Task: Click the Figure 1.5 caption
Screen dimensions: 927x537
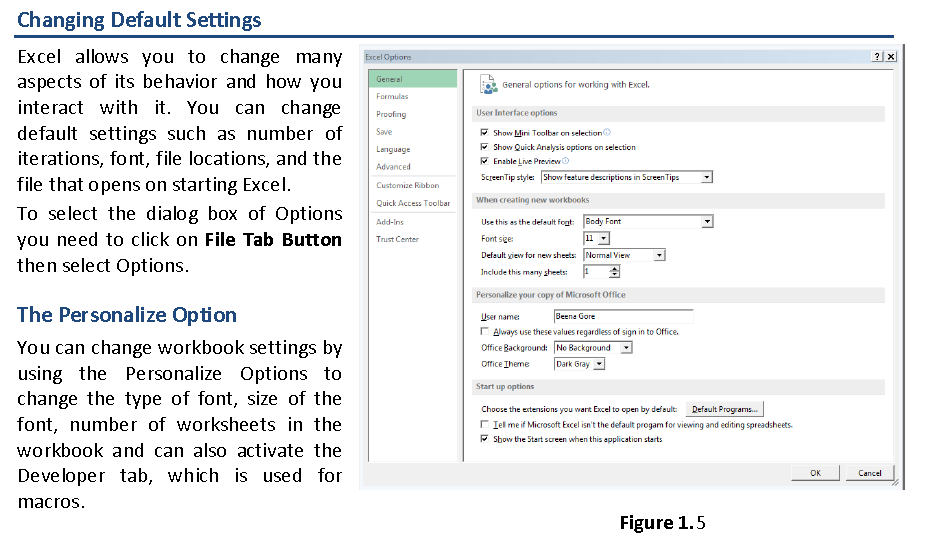Action: tap(662, 523)
